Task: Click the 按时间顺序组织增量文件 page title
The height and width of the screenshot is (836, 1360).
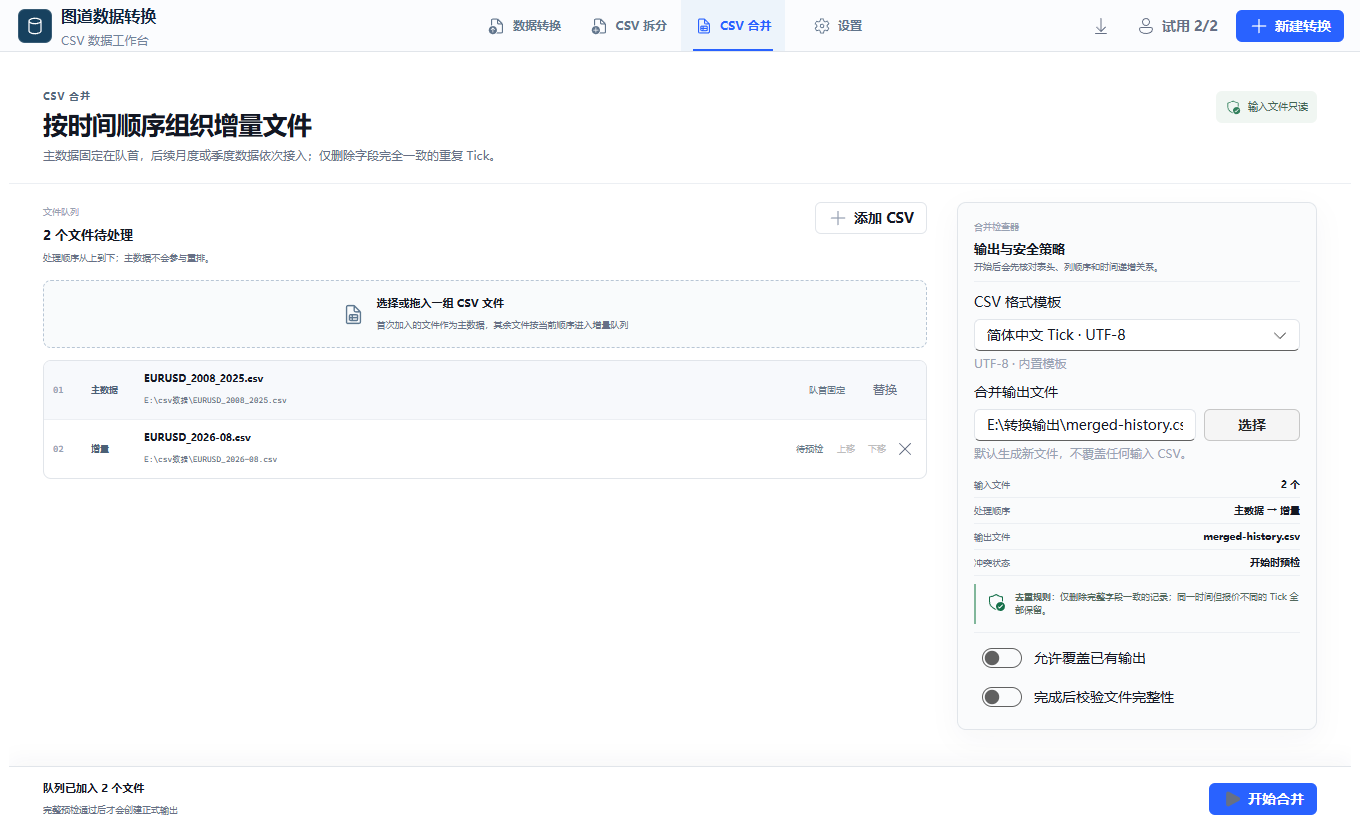Action: coord(177,126)
